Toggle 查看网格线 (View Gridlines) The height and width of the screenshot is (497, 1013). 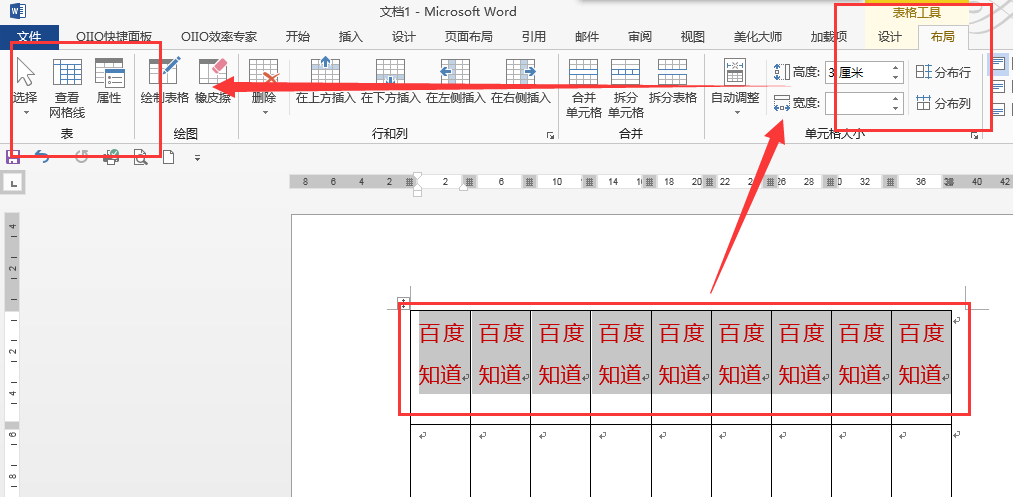tap(67, 88)
